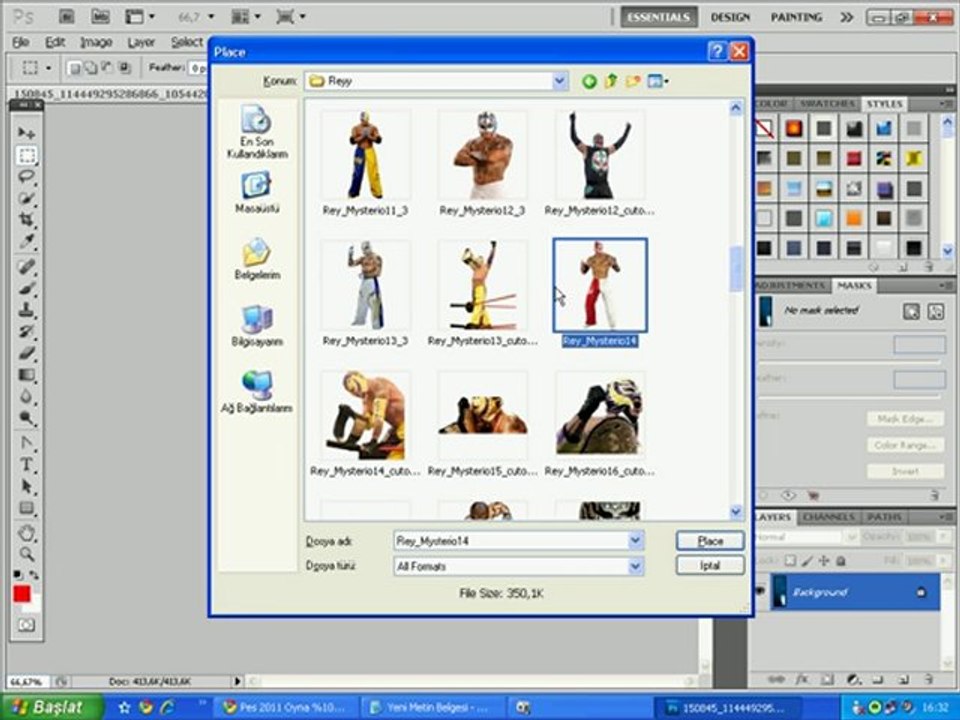Screen dimensions: 960x720
Task: Expand the Dosya adı dropdown arrow
Action: [636, 541]
